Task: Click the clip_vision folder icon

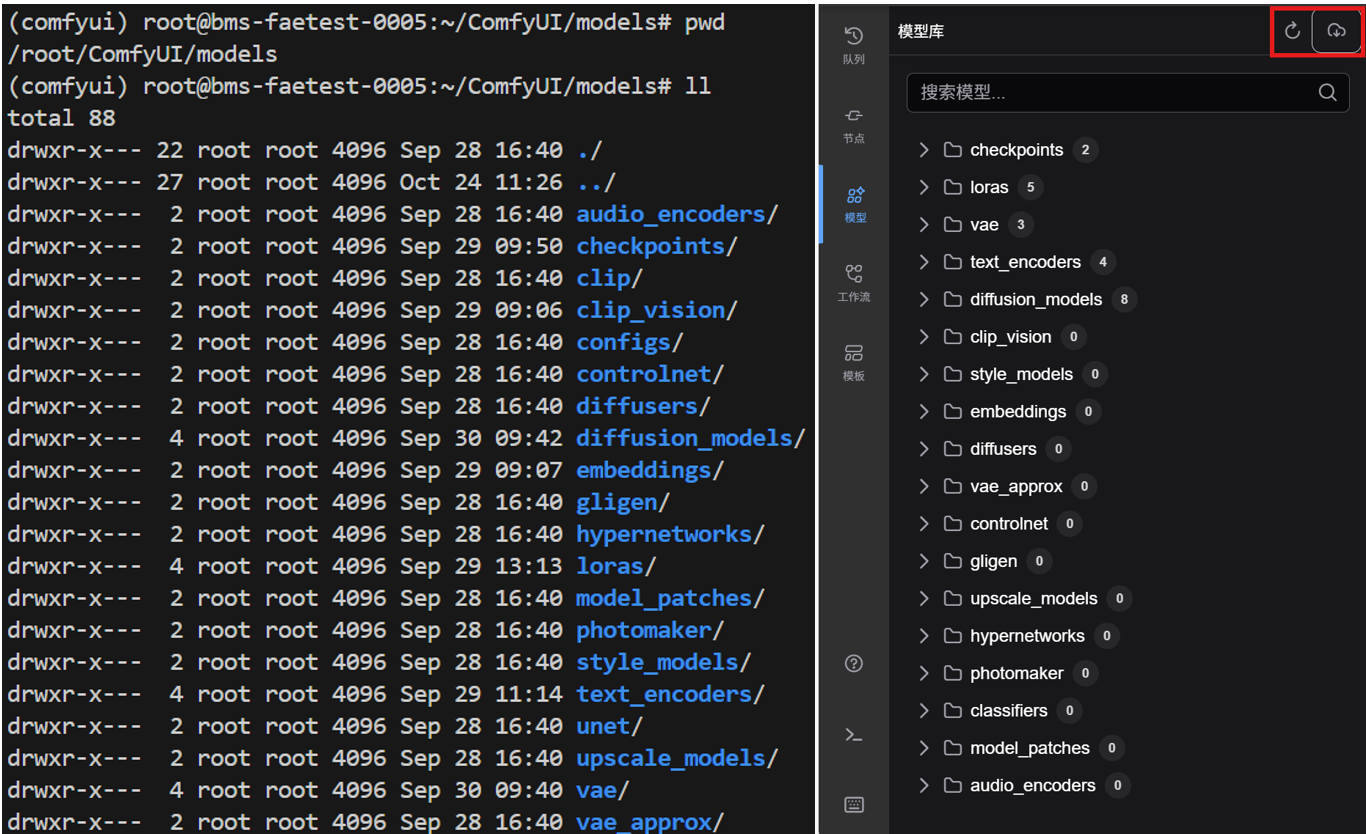Action: pyautogui.click(x=952, y=337)
